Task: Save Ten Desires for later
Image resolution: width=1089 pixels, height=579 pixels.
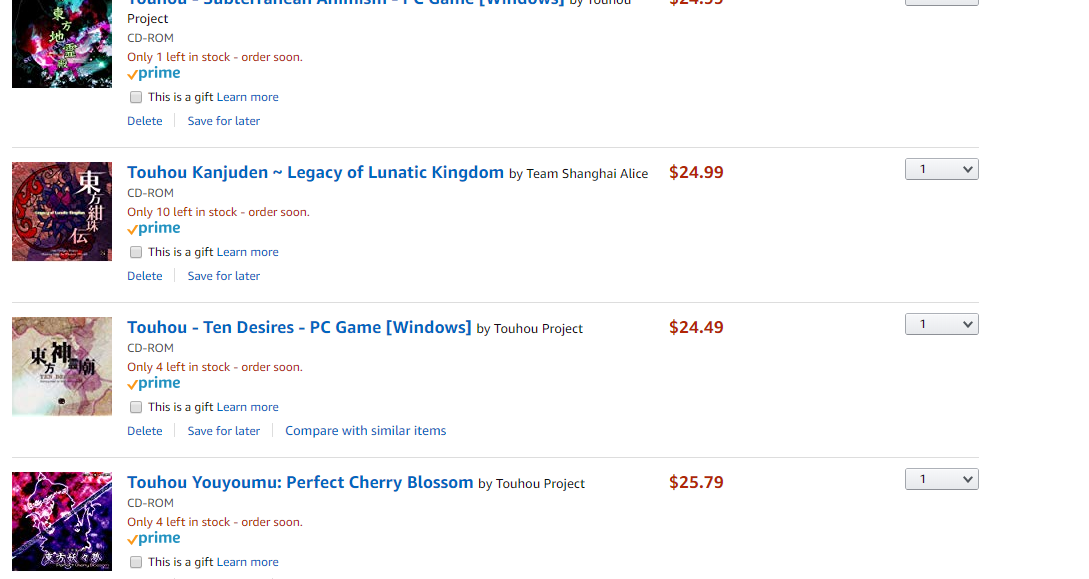Action: pyautogui.click(x=224, y=431)
